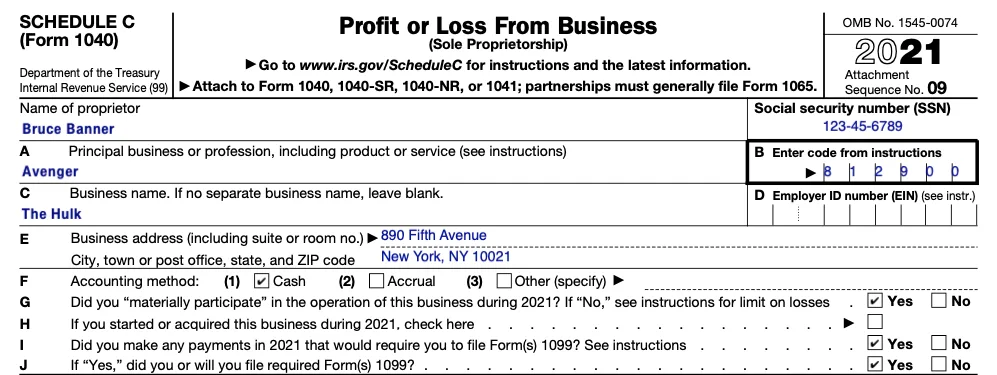Check the Accrual accounting method box
This screenshot has height=375, width=997.
point(376,281)
